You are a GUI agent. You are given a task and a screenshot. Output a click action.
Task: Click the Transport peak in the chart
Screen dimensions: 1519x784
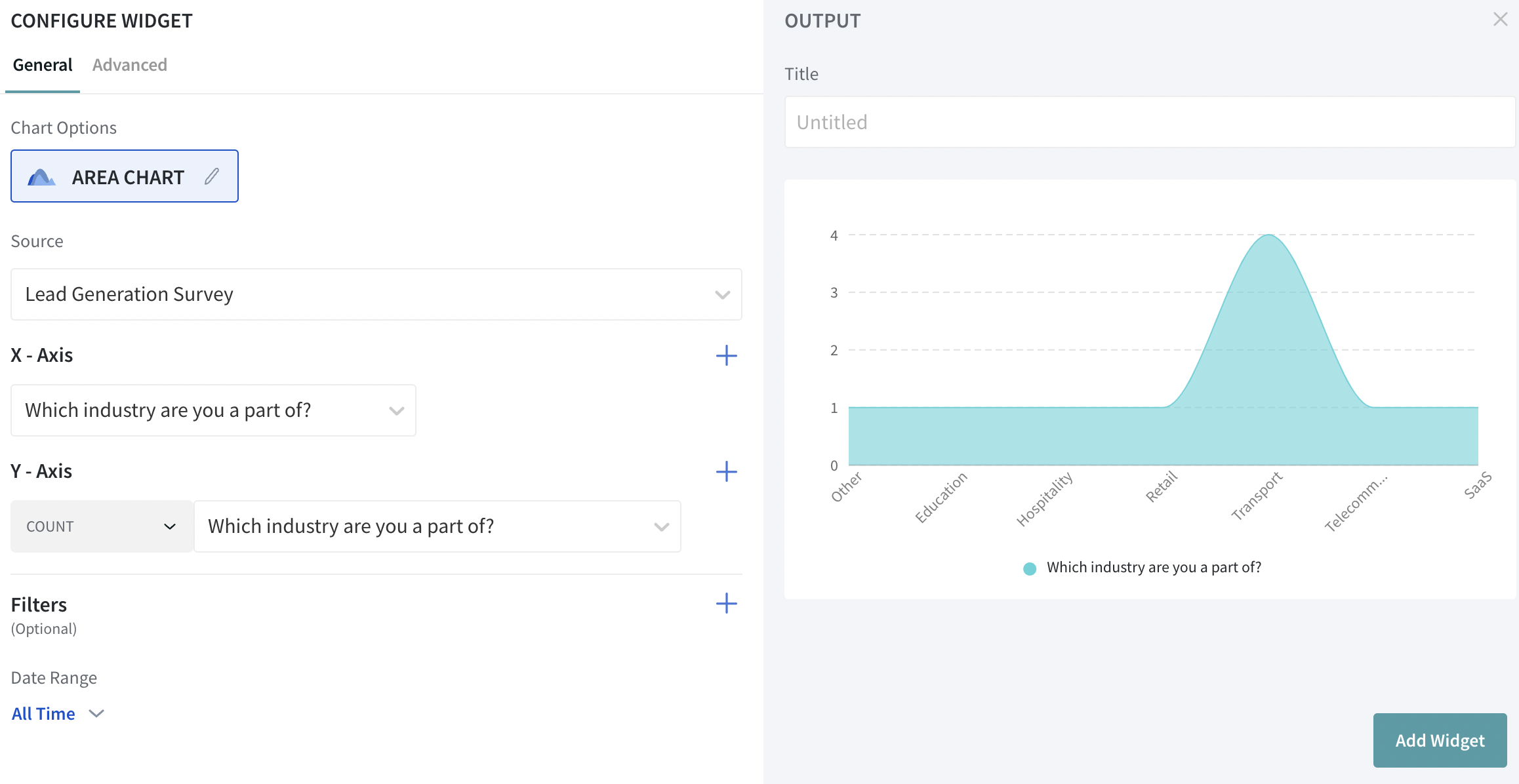point(1269,237)
